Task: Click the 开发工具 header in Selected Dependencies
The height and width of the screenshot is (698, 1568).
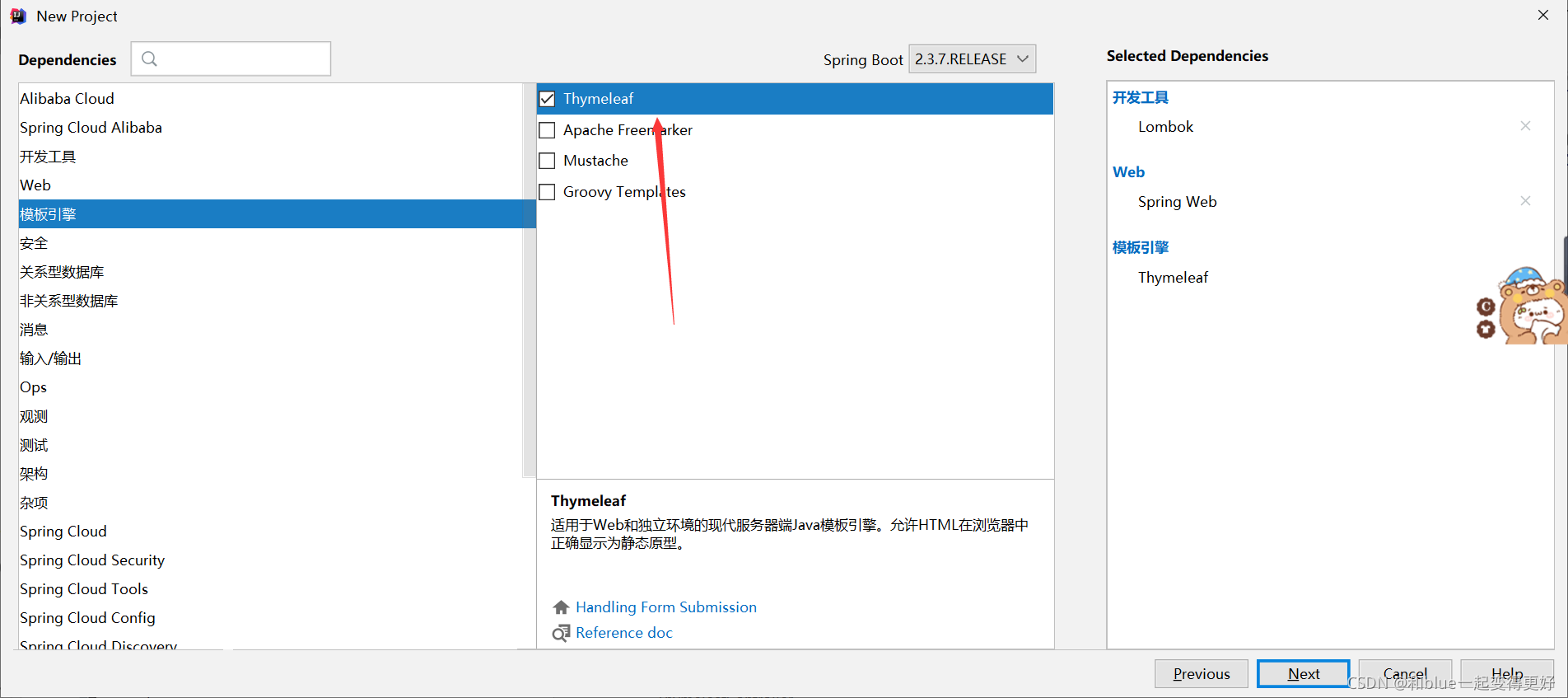Action: point(1141,97)
